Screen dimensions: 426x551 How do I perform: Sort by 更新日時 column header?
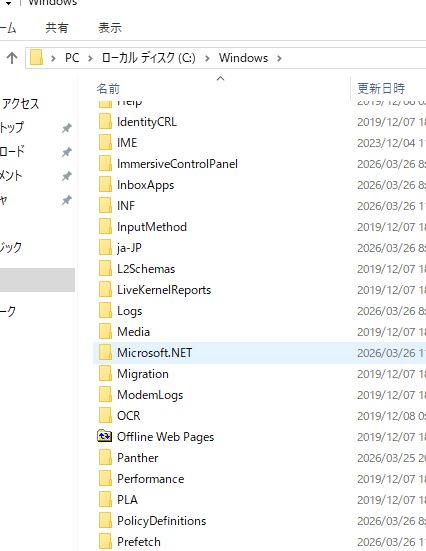381,88
